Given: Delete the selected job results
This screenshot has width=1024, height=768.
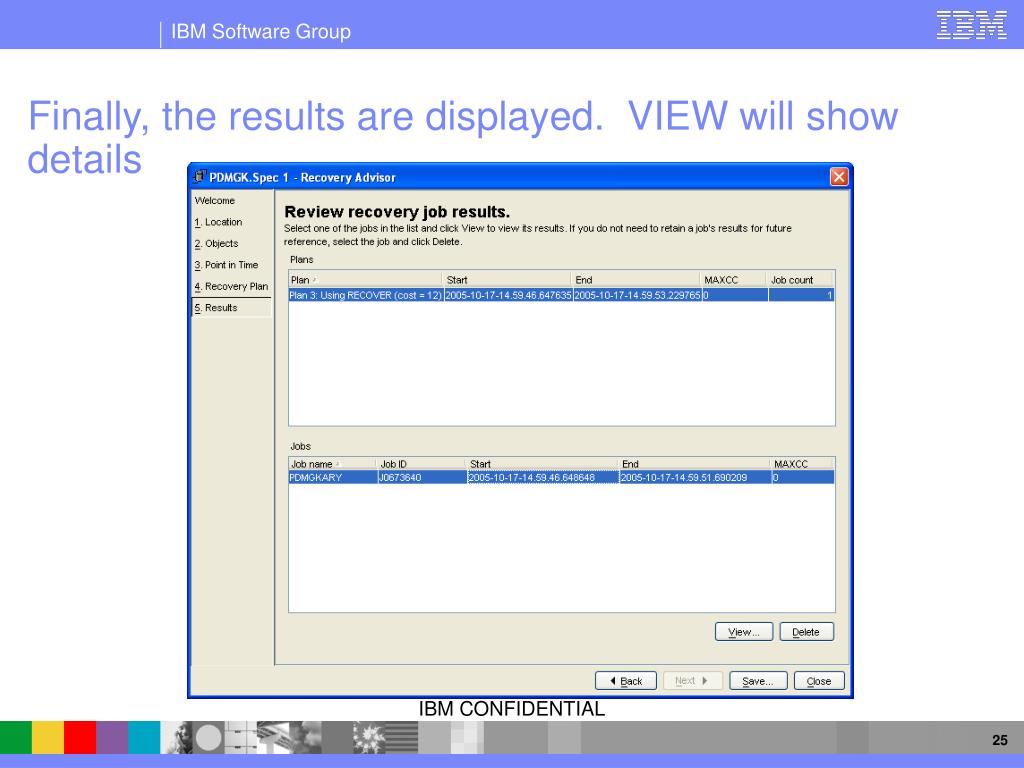Looking at the screenshot, I should tap(807, 632).
